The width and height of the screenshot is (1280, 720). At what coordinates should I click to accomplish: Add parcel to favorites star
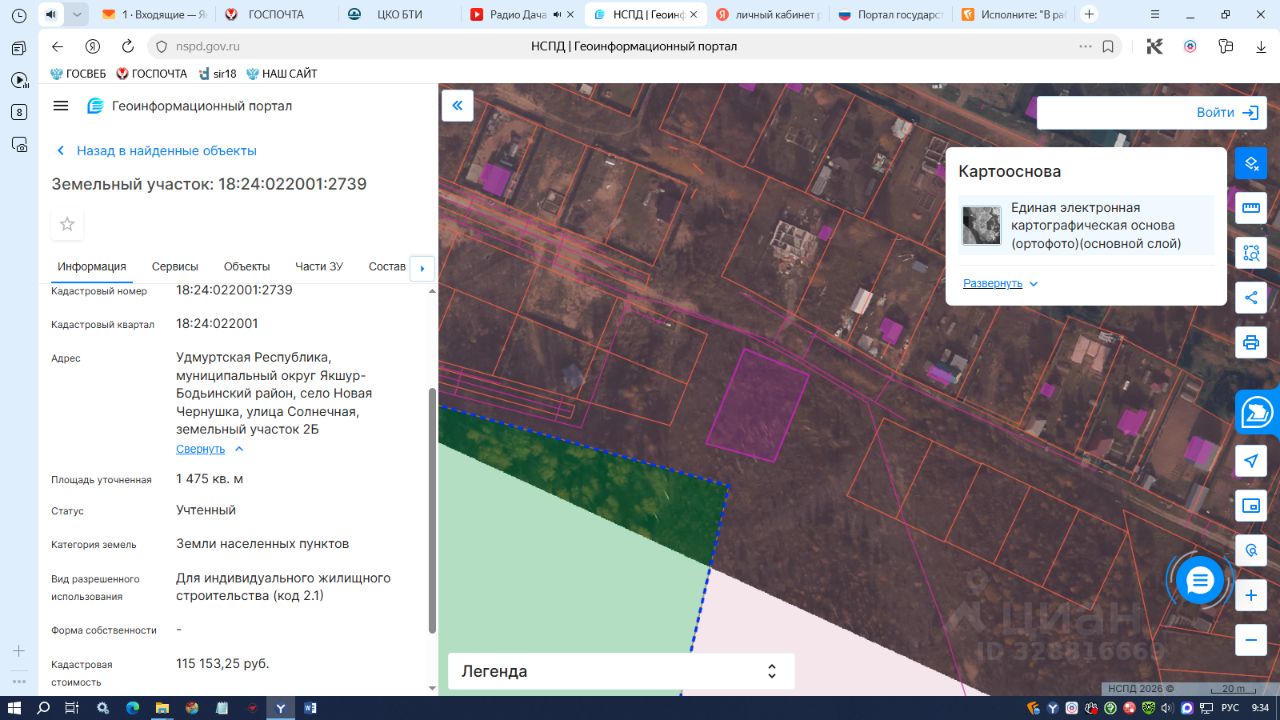coord(67,224)
